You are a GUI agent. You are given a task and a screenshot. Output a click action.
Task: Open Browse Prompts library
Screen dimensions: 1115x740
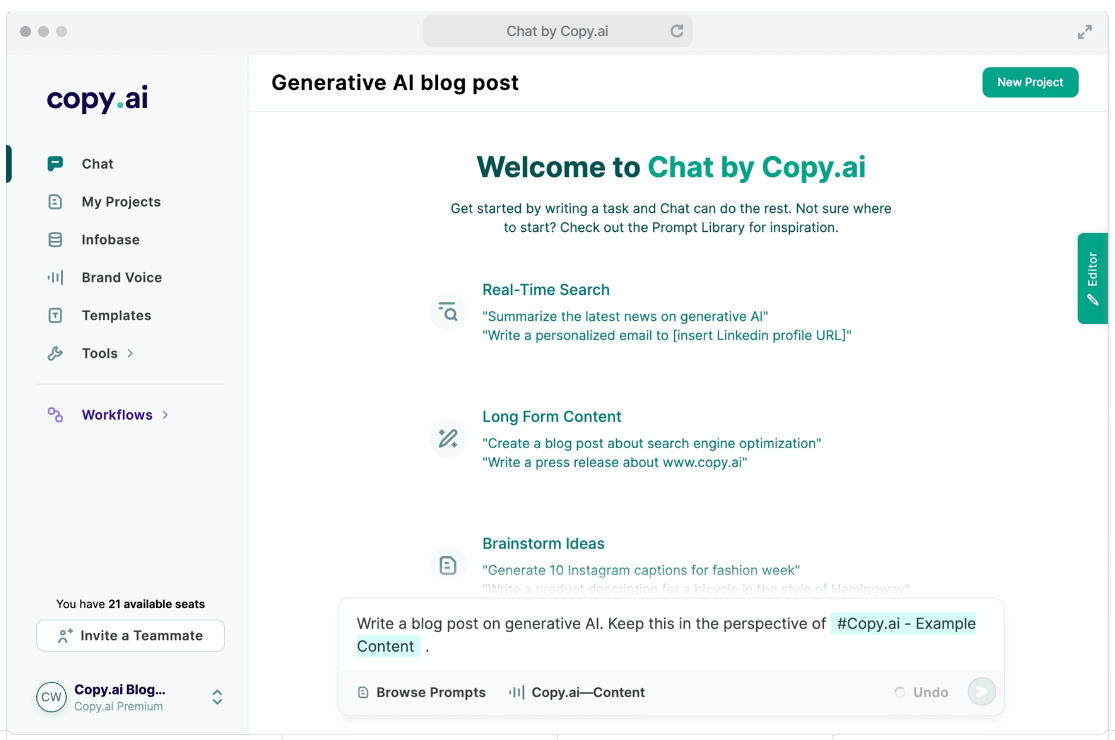pos(421,692)
